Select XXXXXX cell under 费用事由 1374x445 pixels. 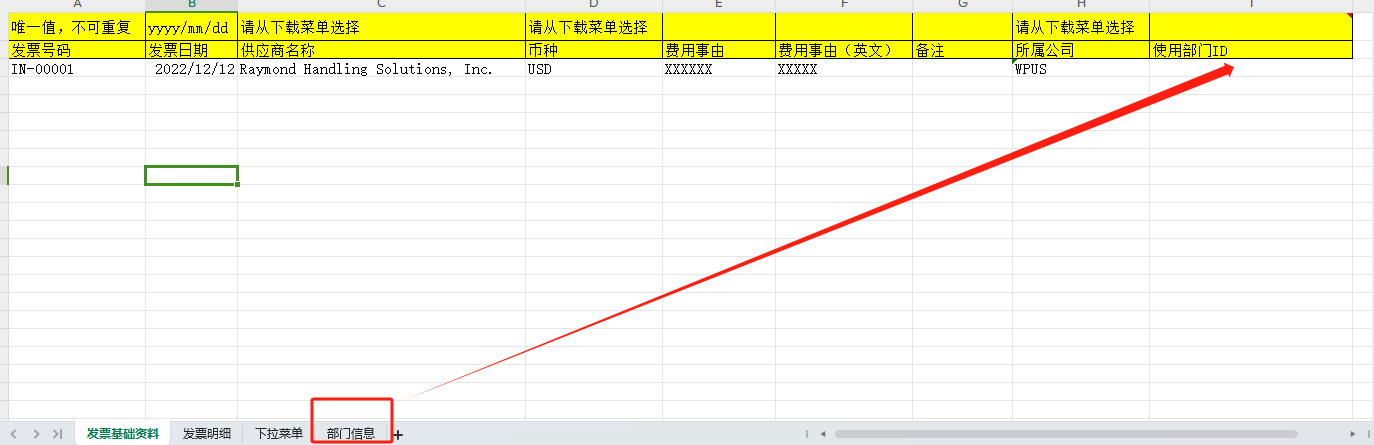(719, 69)
